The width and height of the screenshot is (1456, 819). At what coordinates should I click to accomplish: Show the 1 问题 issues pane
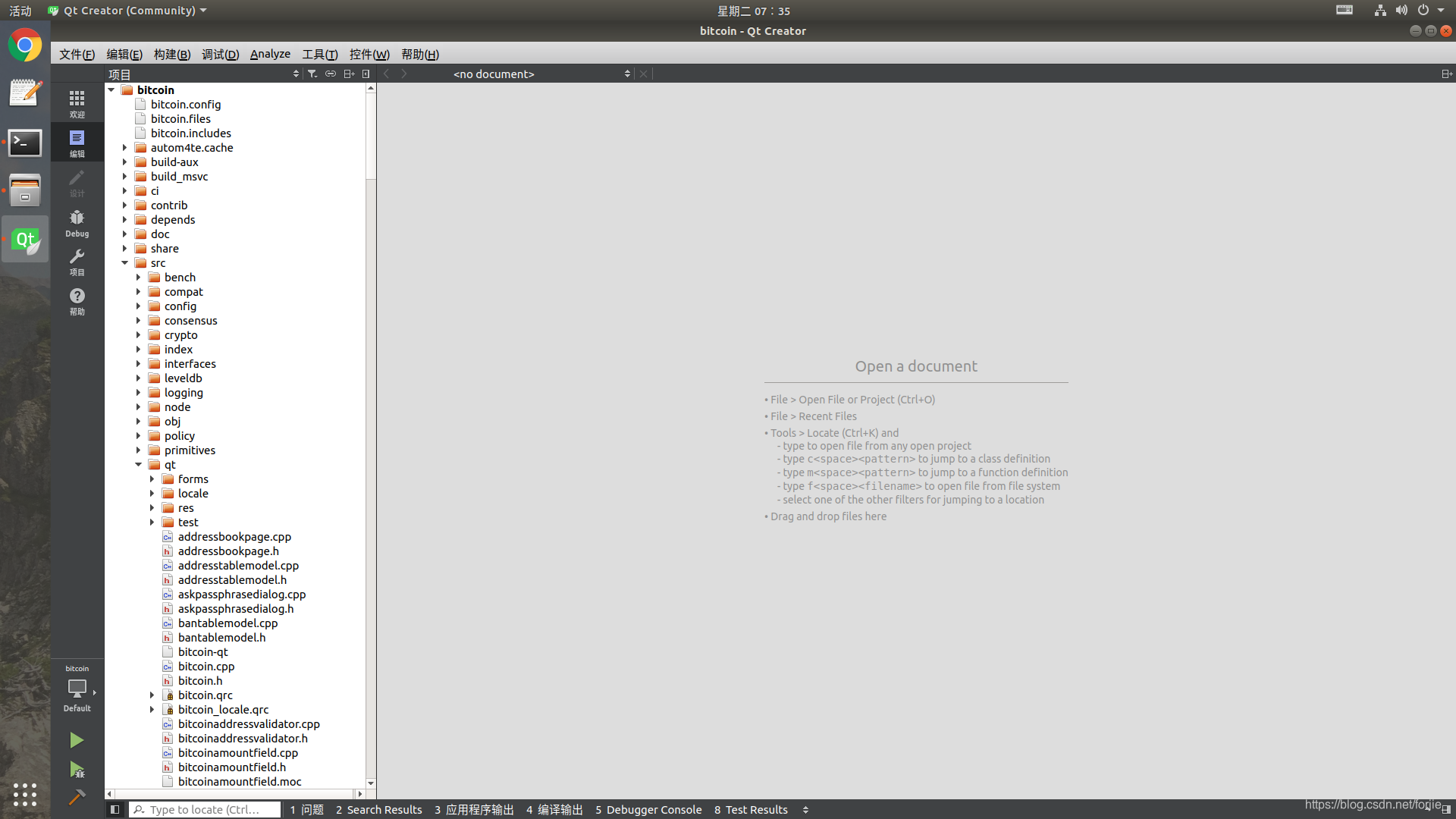point(306,809)
